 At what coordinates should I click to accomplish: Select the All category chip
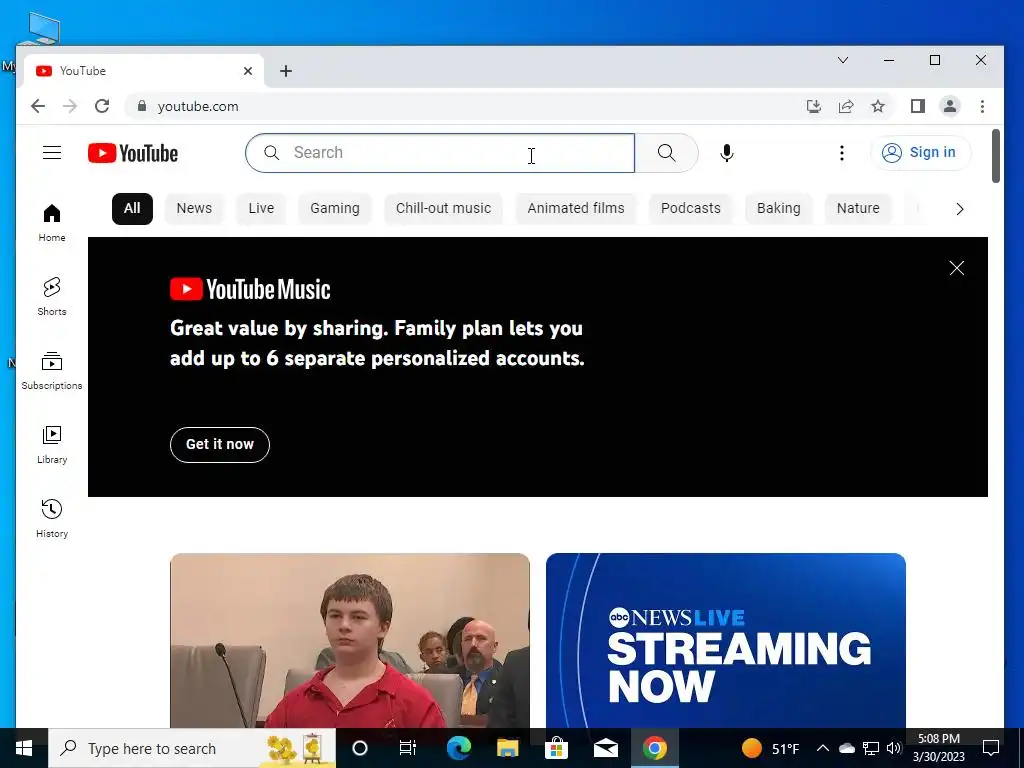coord(132,208)
